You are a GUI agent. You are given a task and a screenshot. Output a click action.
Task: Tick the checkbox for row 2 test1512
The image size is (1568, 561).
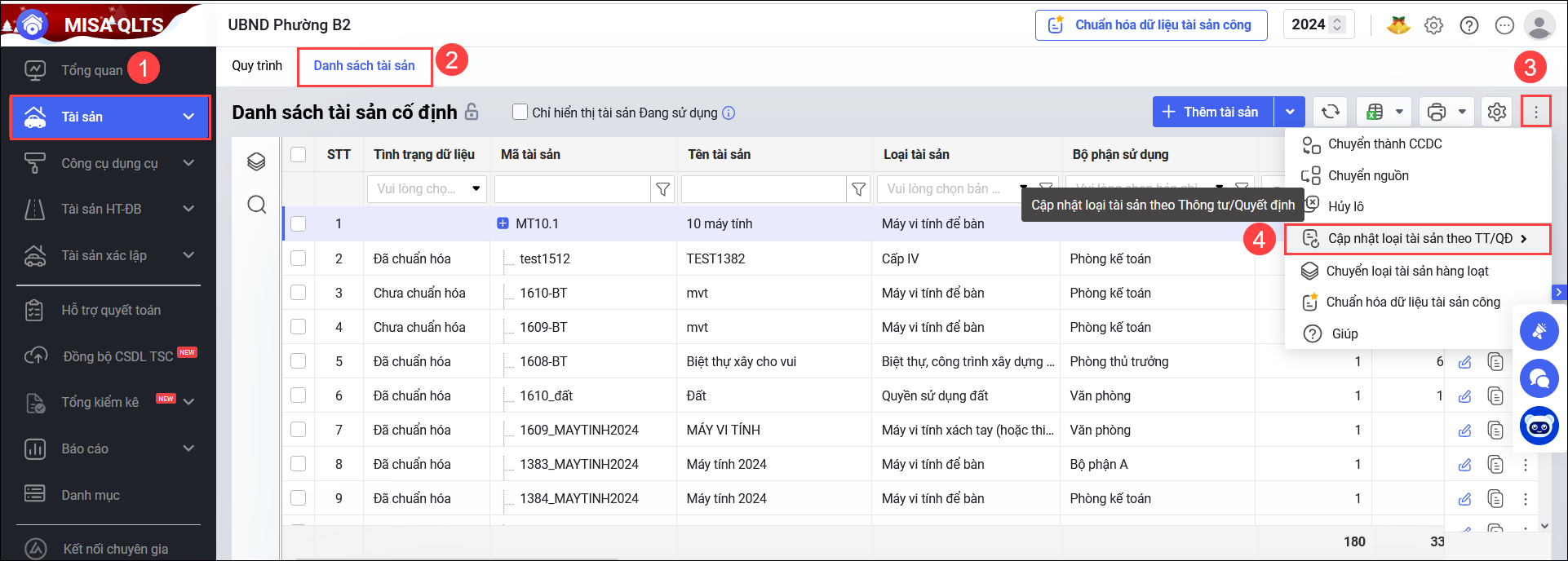point(299,258)
